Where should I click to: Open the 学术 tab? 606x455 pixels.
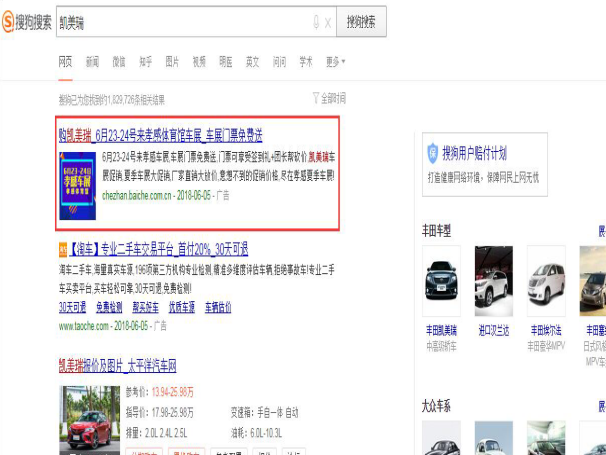tap(306, 61)
